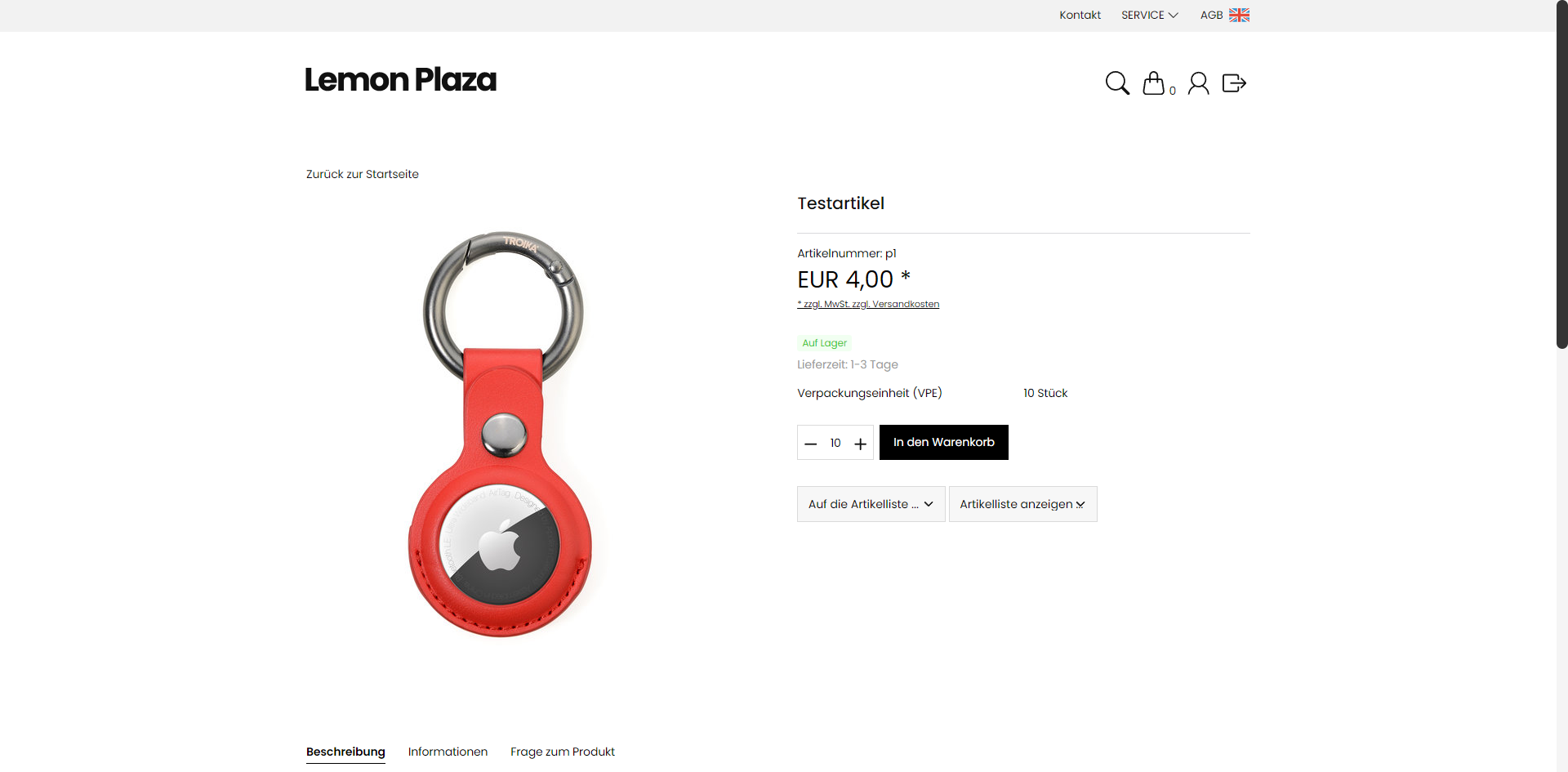1568x772 pixels.
Task: Click the logout arrow icon
Action: click(1234, 83)
